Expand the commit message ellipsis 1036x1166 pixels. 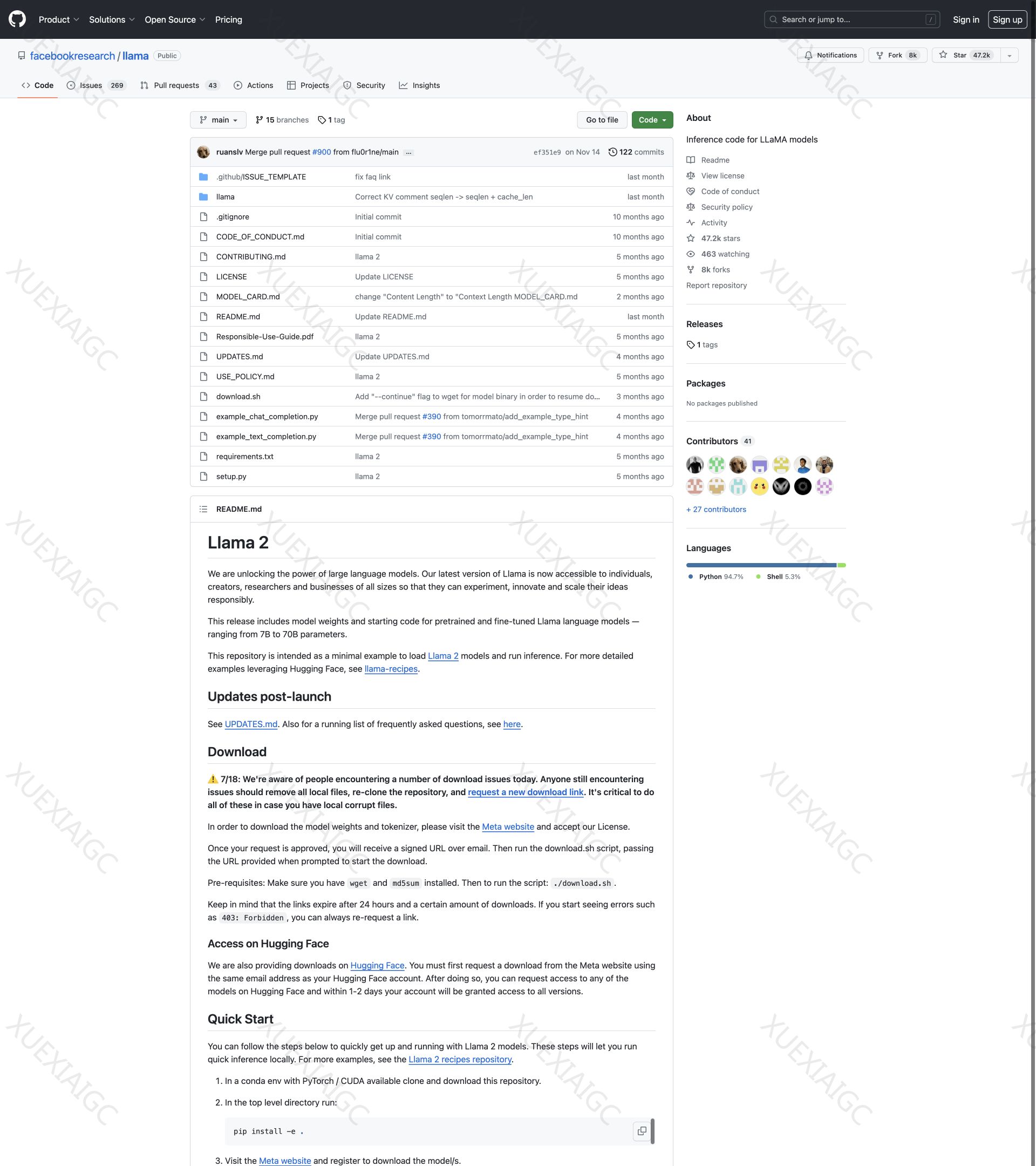[408, 153]
